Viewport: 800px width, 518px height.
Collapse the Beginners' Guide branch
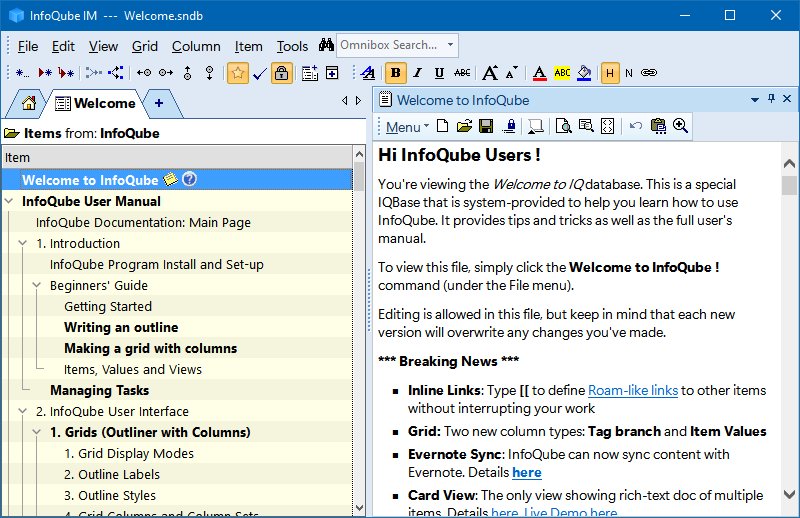click(x=37, y=285)
